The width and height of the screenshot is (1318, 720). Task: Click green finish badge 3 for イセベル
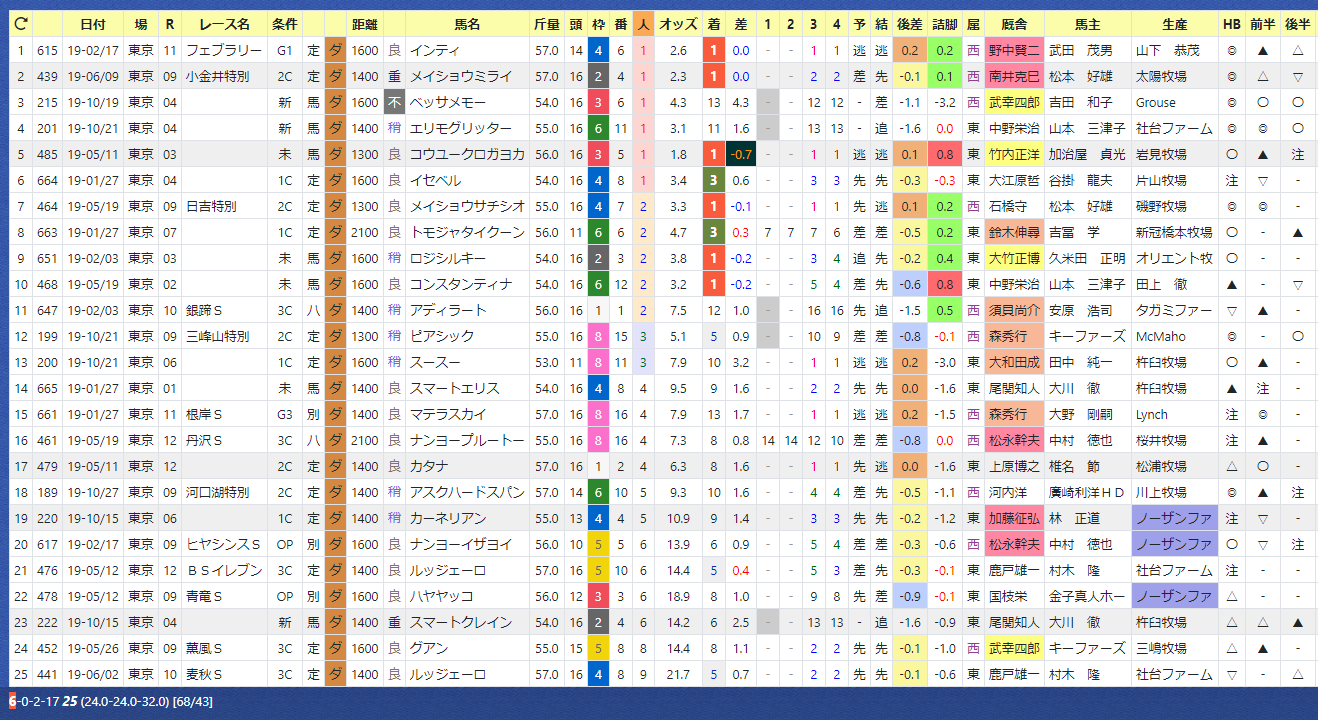coord(713,180)
